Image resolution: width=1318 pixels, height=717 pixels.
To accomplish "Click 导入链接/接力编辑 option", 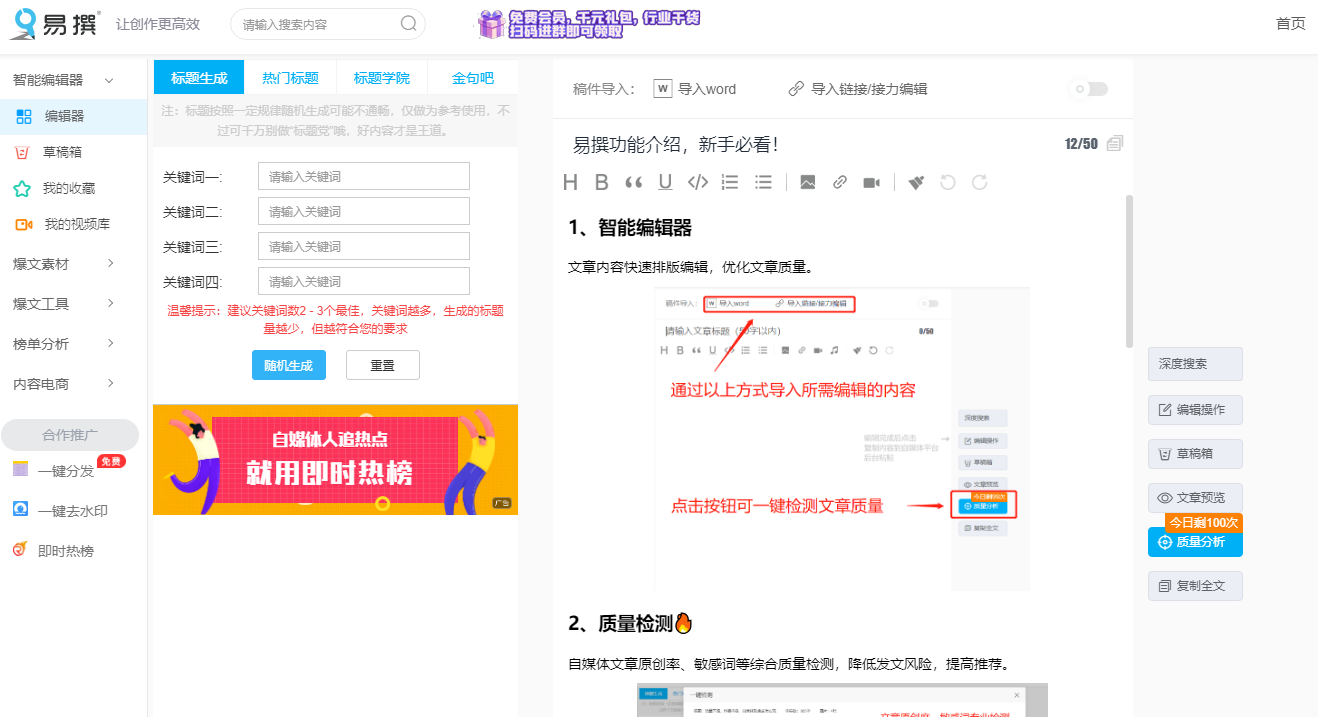I will point(858,89).
